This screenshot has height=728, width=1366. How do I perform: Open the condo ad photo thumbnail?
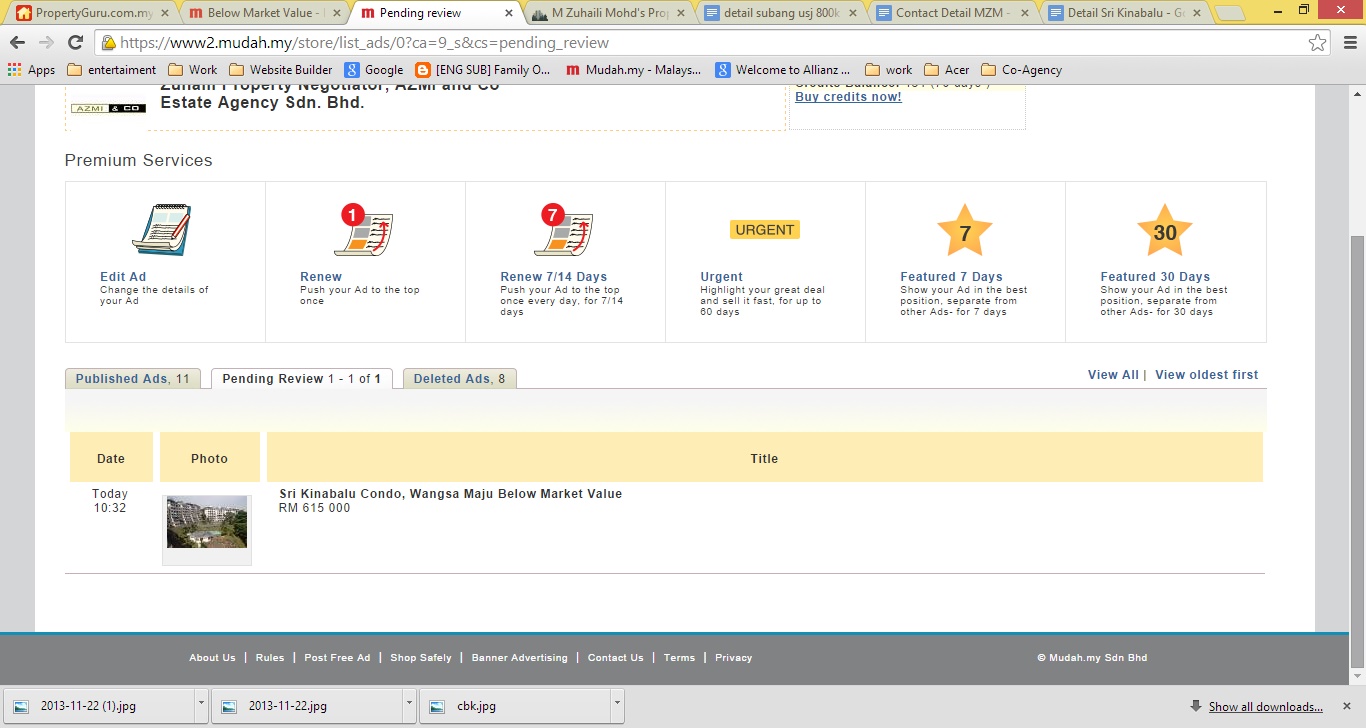coord(207,522)
